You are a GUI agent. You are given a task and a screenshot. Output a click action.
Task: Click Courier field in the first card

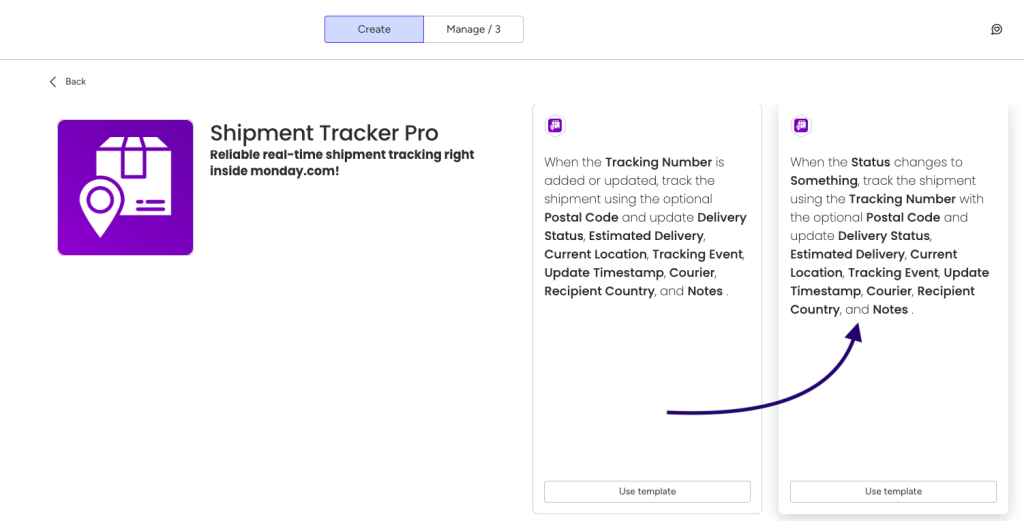coord(692,273)
